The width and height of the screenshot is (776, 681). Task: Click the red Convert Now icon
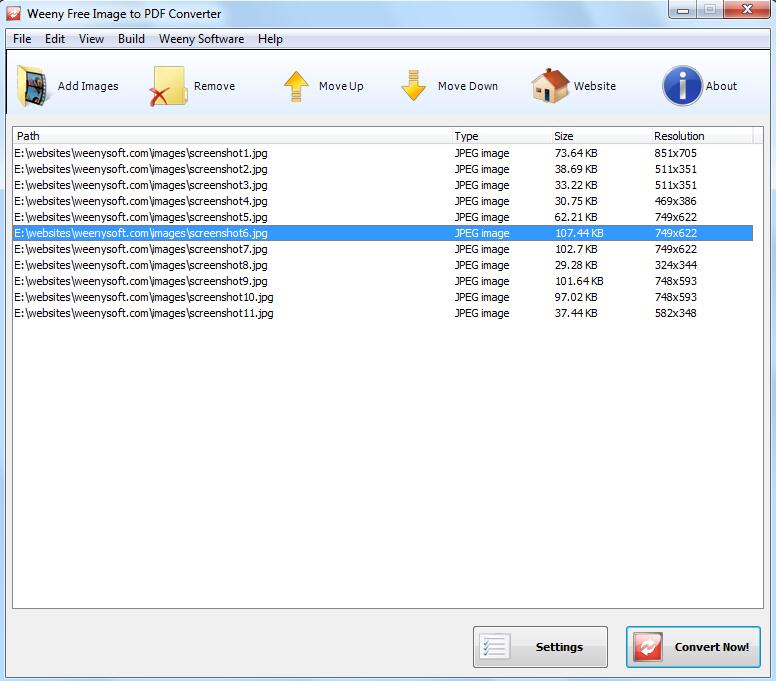click(649, 647)
